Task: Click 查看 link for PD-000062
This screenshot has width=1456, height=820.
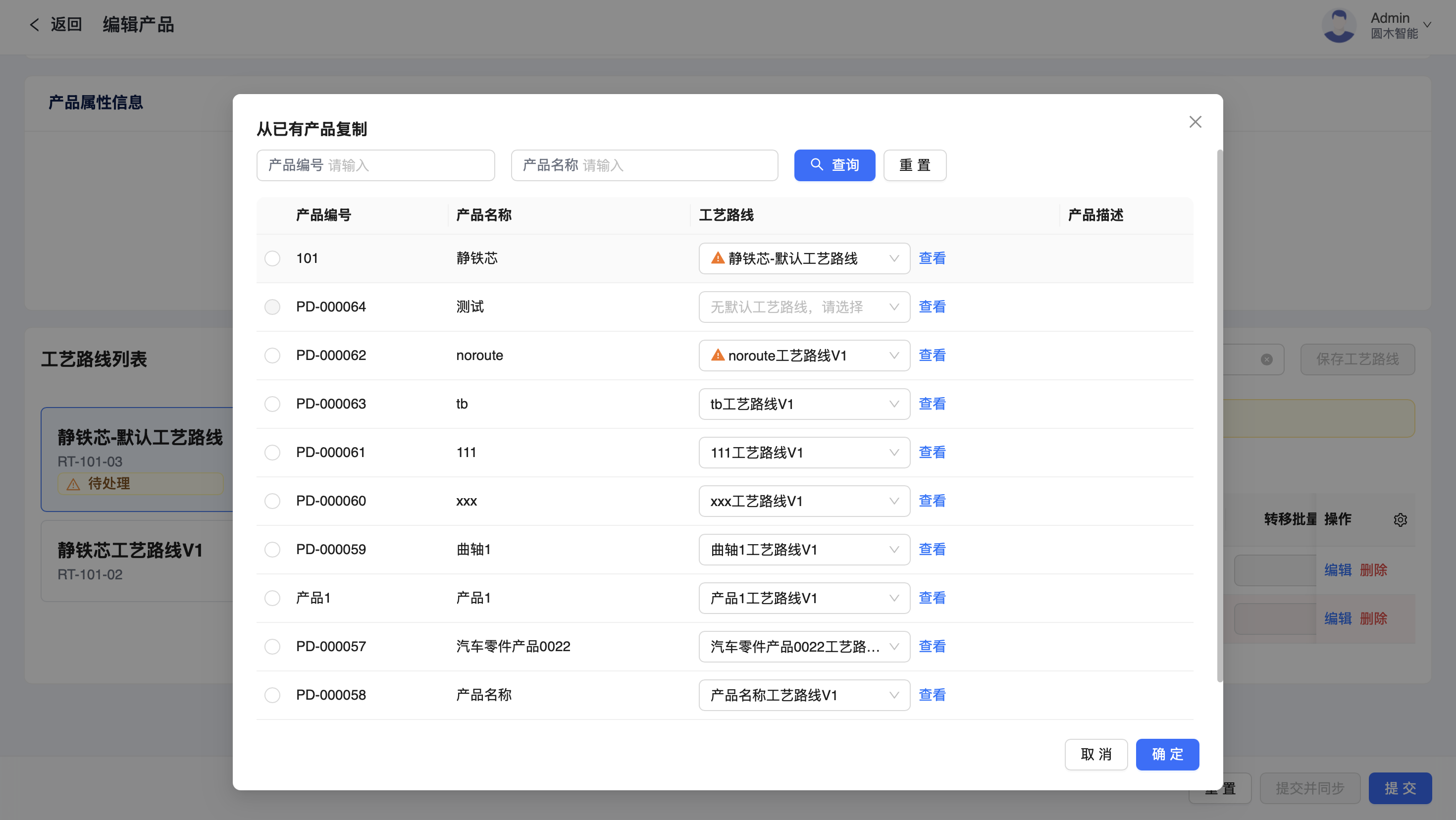Action: (x=932, y=356)
